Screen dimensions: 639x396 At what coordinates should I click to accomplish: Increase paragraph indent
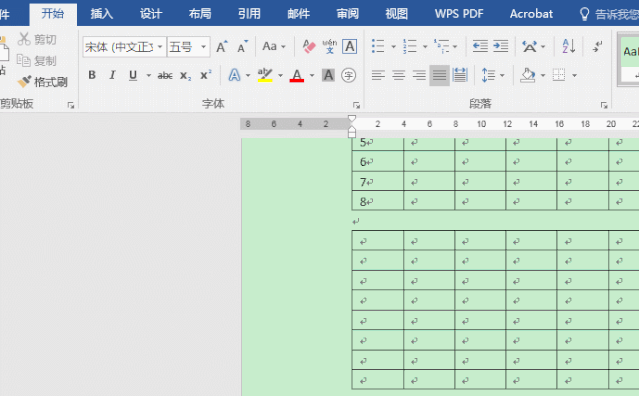[500, 46]
